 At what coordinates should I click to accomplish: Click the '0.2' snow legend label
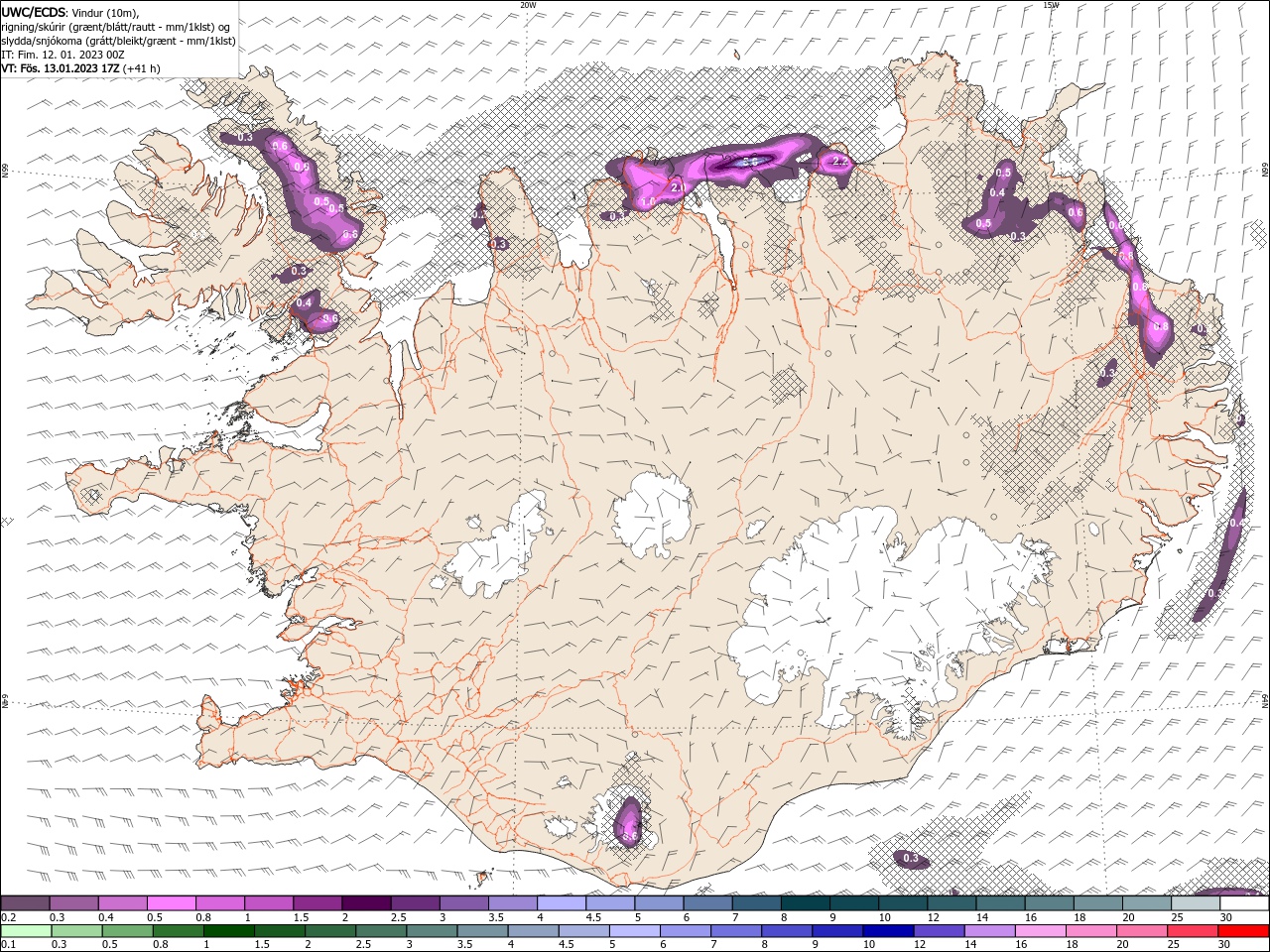8,917
